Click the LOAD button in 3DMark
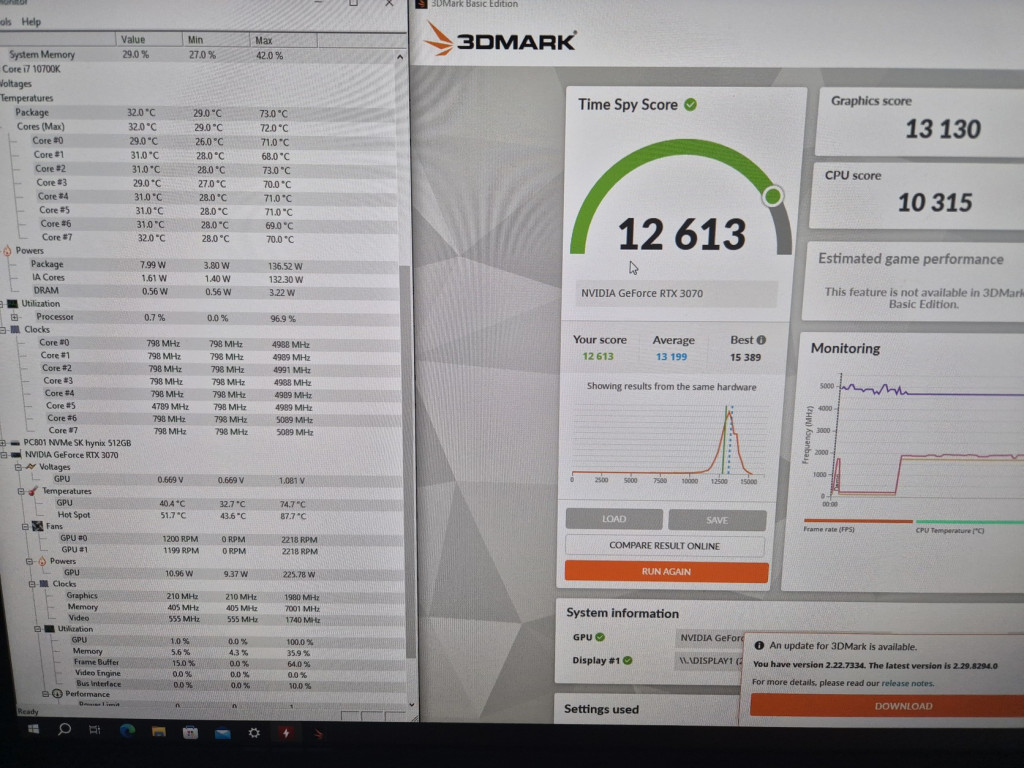 (x=614, y=519)
